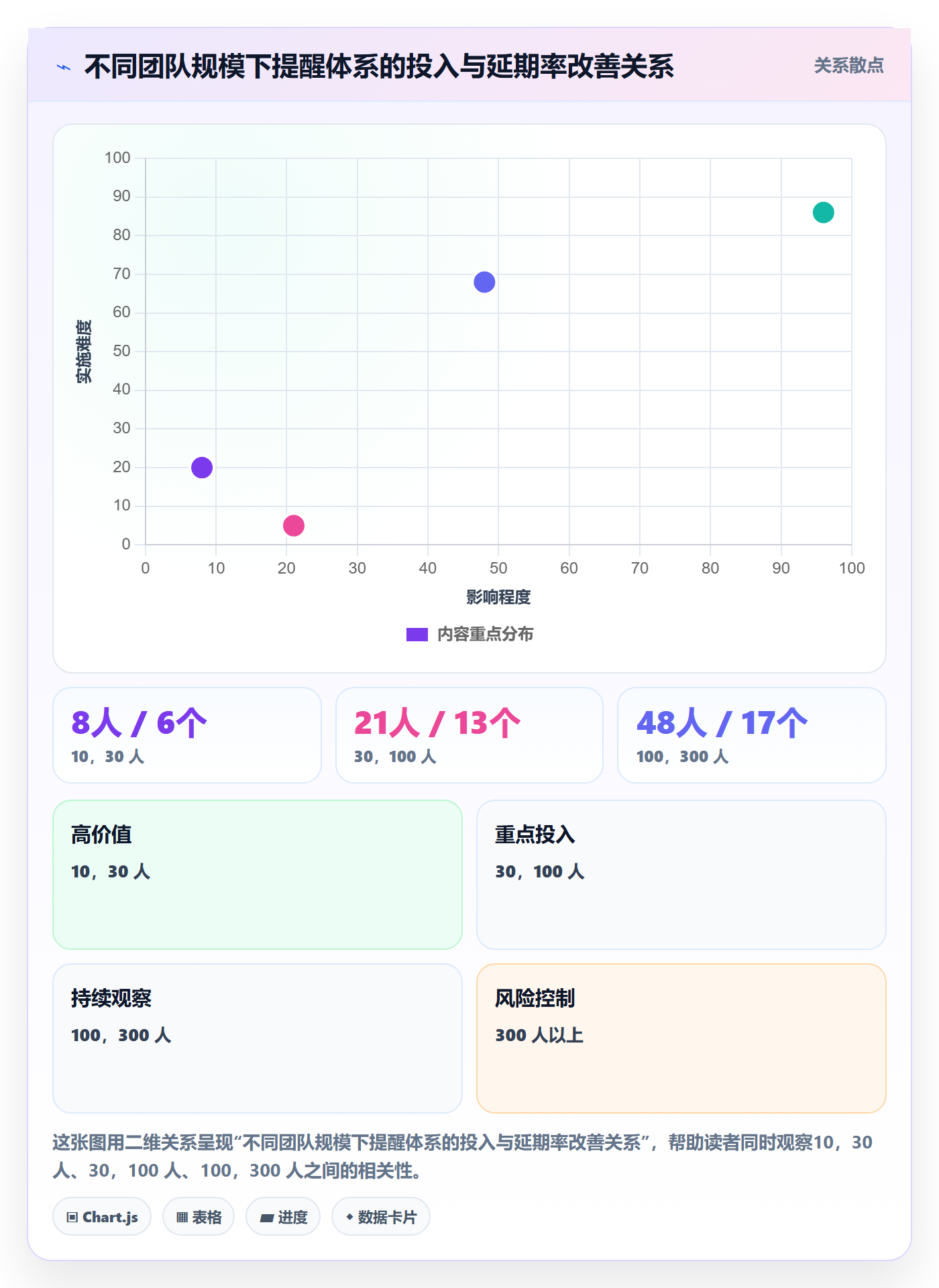
Task: Click the 10，30 人 subtitle under 8人 / 6个
Action: pos(107,757)
